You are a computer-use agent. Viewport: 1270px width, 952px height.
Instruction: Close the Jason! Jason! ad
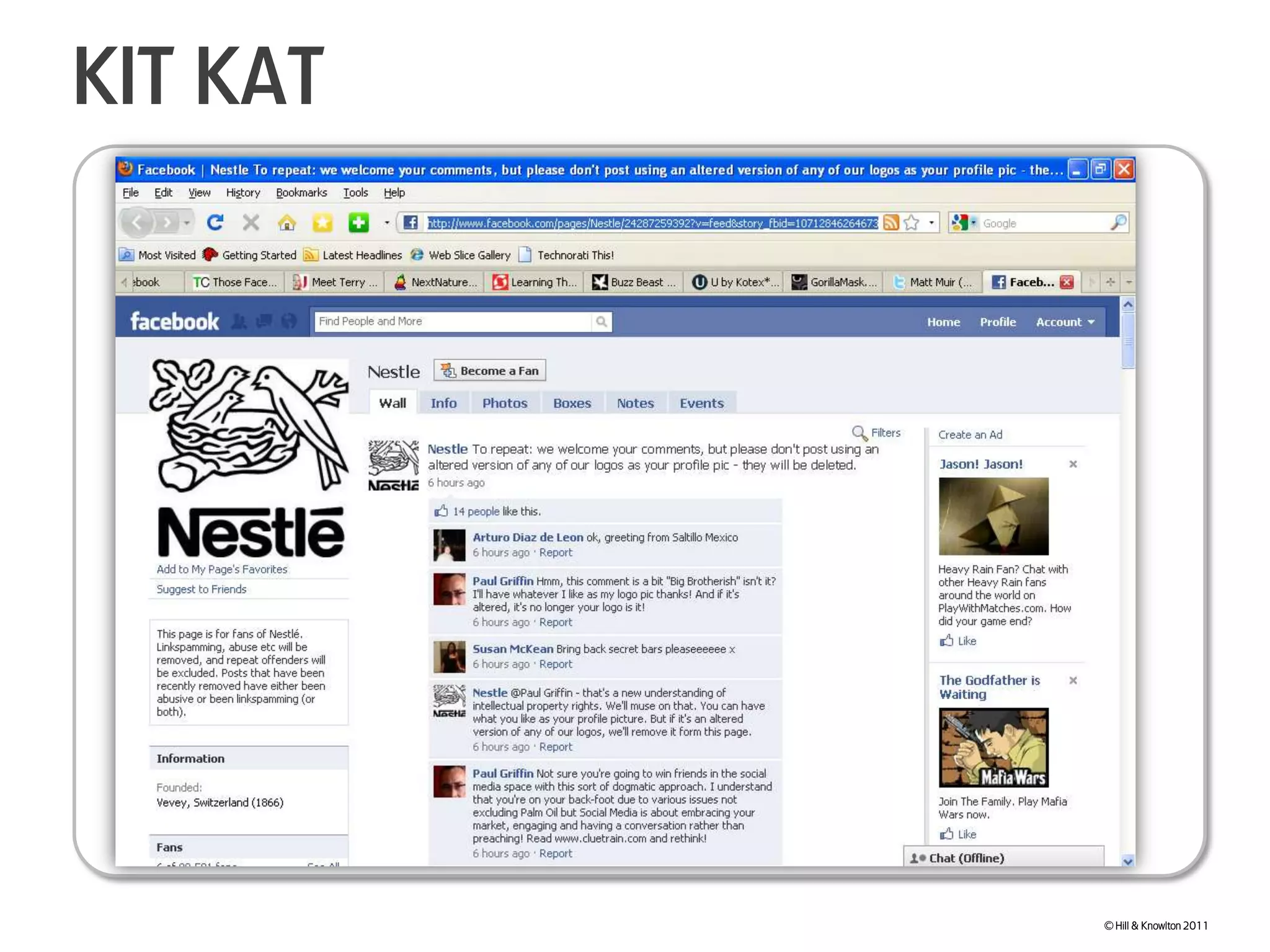[x=1073, y=464]
